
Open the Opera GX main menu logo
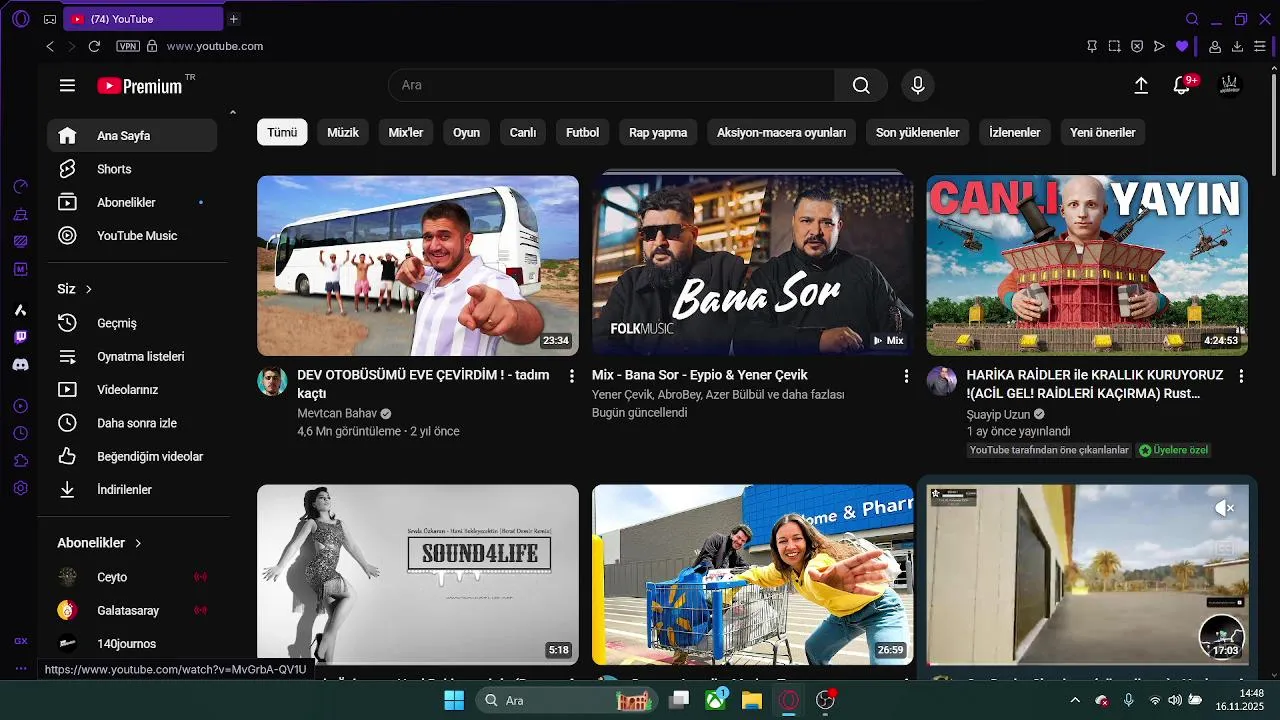(20, 19)
